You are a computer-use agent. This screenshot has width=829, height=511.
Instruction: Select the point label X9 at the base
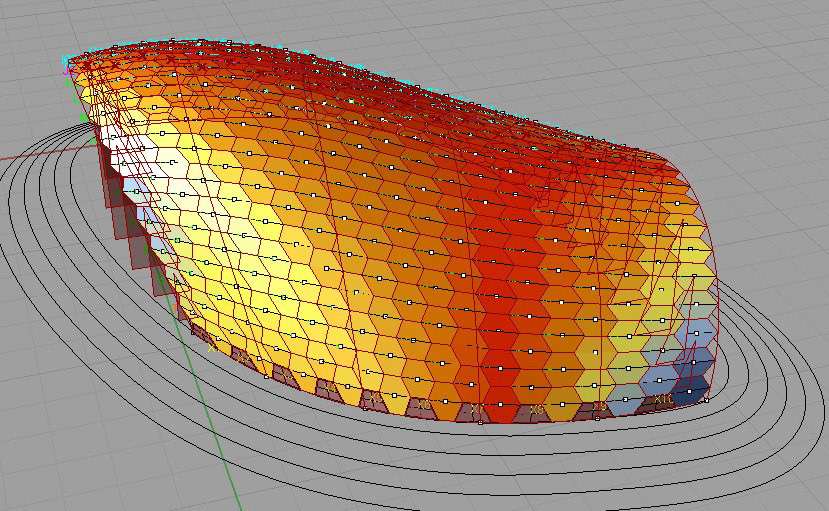[x=600, y=406]
